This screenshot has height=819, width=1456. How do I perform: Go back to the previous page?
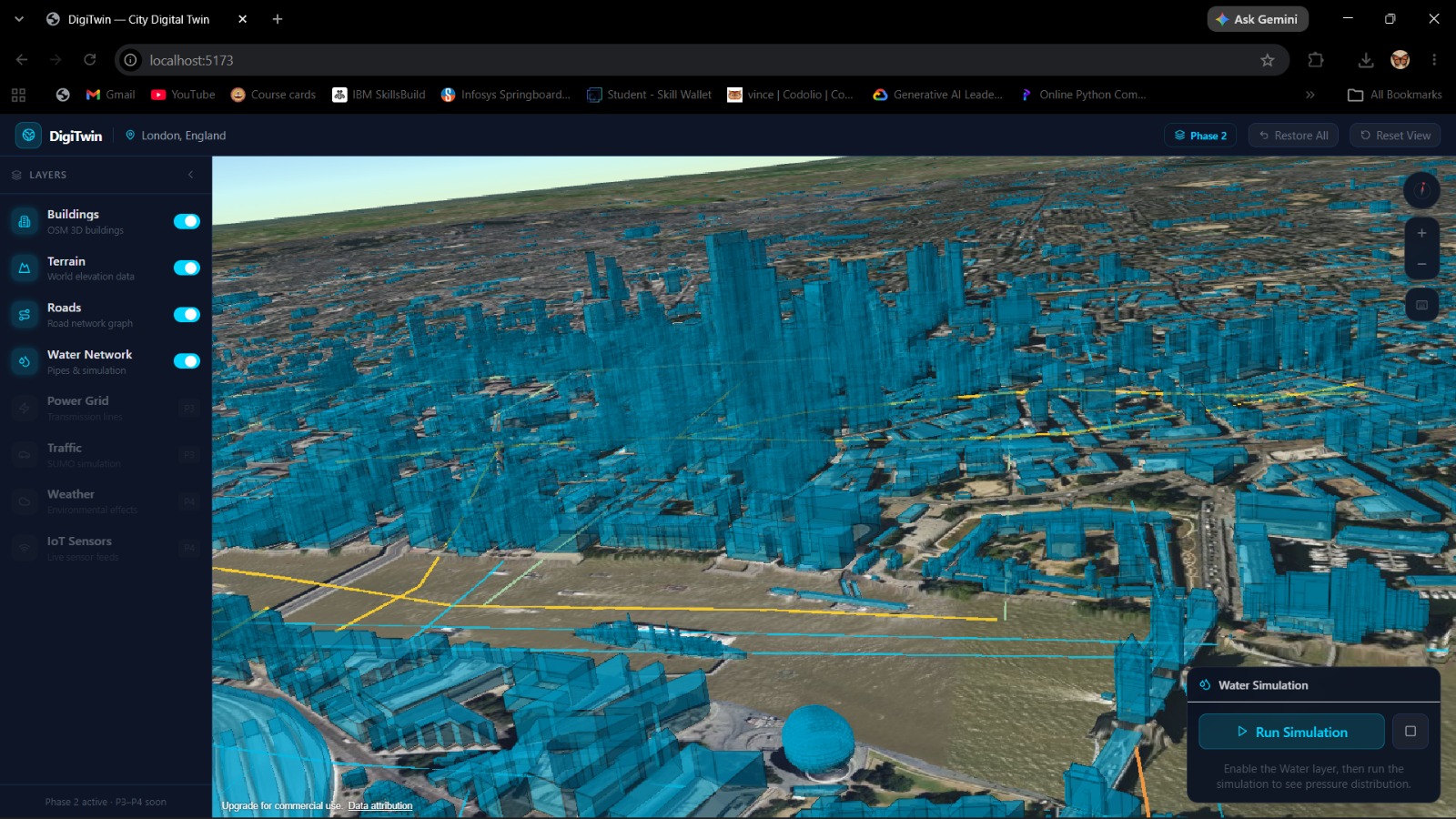click(22, 60)
